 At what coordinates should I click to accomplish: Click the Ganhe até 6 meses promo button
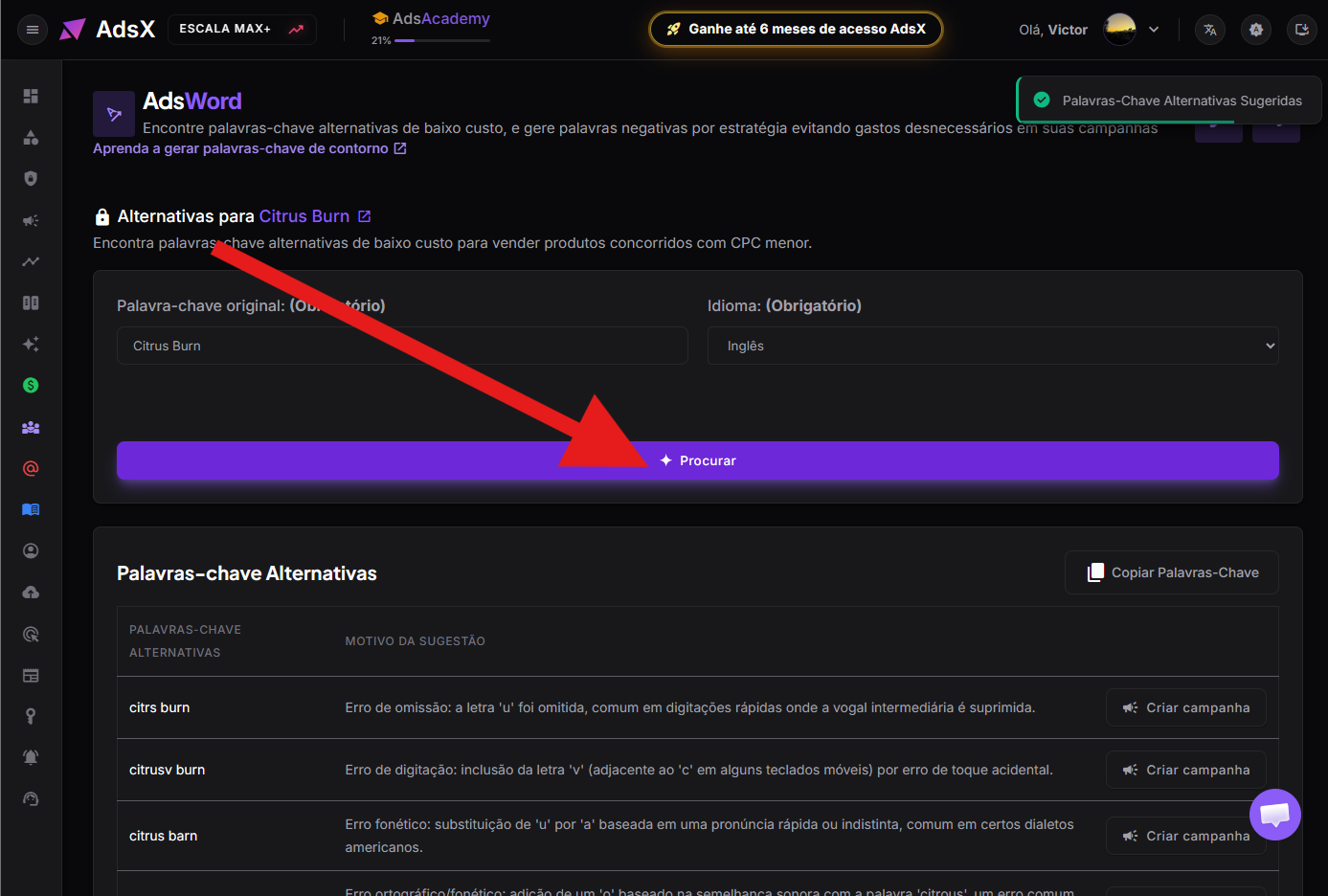click(x=796, y=29)
